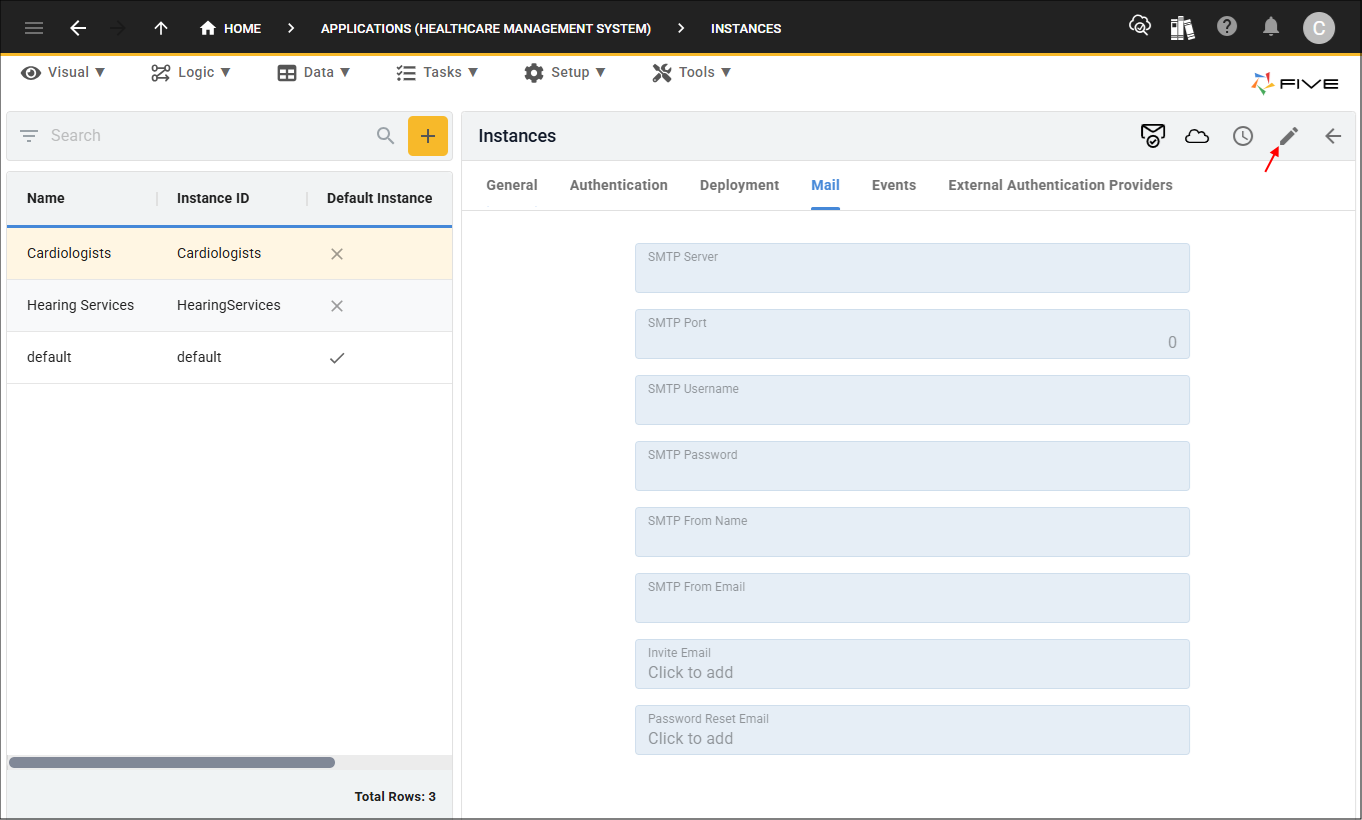Viewport: 1362px width, 820px height.
Task: Click the yellow plus add button
Action: tap(427, 136)
